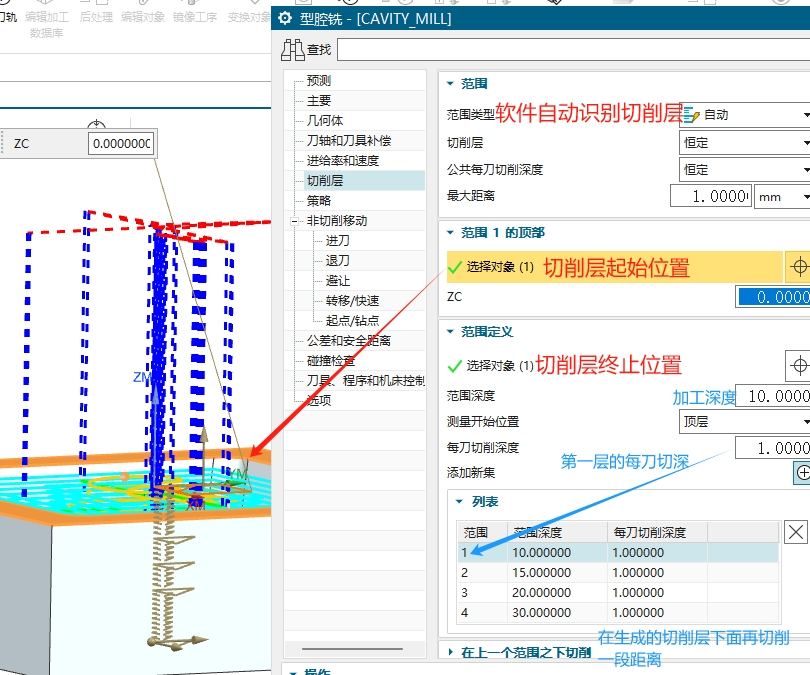Open the mm units dropdown
The height and width of the screenshot is (675, 810).
click(x=782, y=196)
